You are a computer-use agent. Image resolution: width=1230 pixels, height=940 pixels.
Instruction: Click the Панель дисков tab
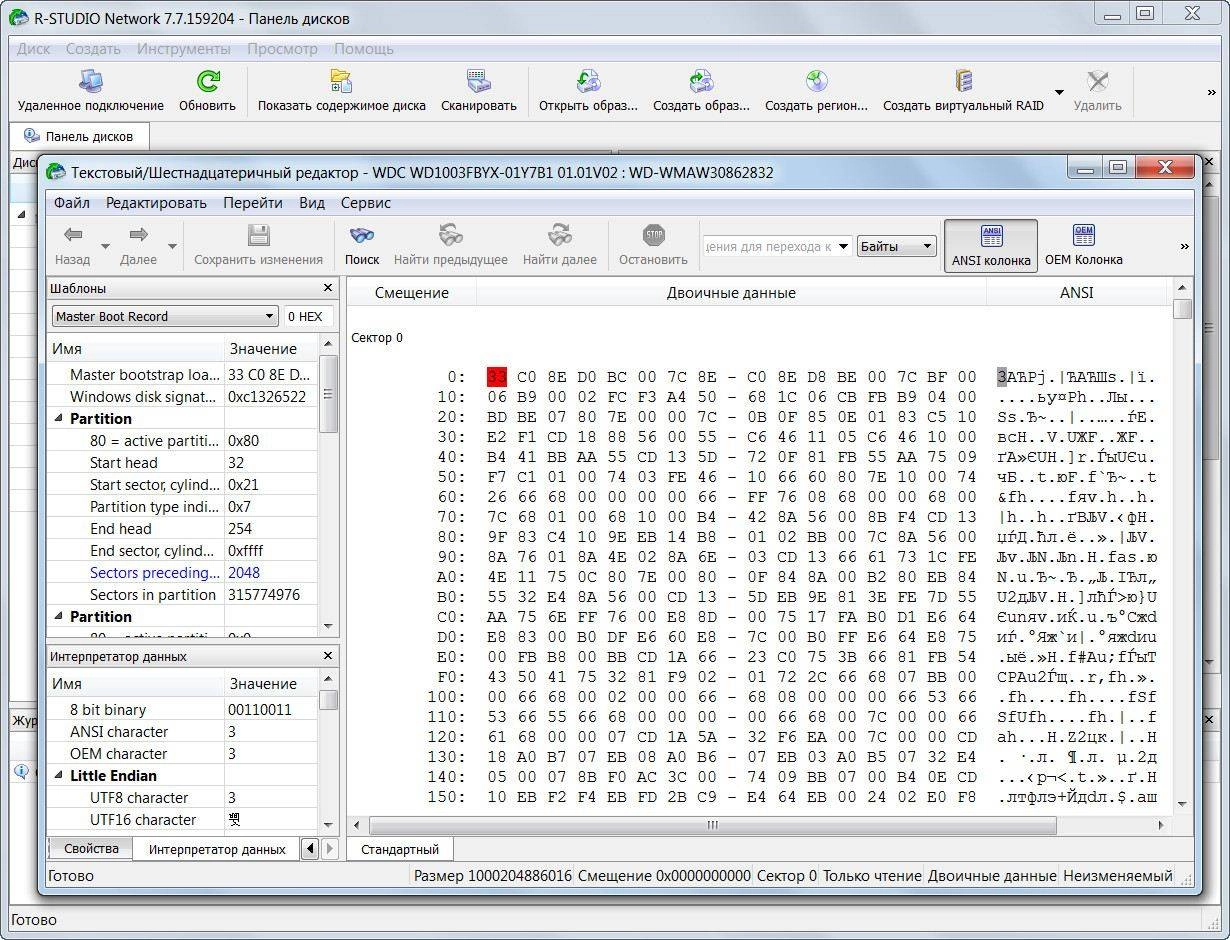coord(80,136)
